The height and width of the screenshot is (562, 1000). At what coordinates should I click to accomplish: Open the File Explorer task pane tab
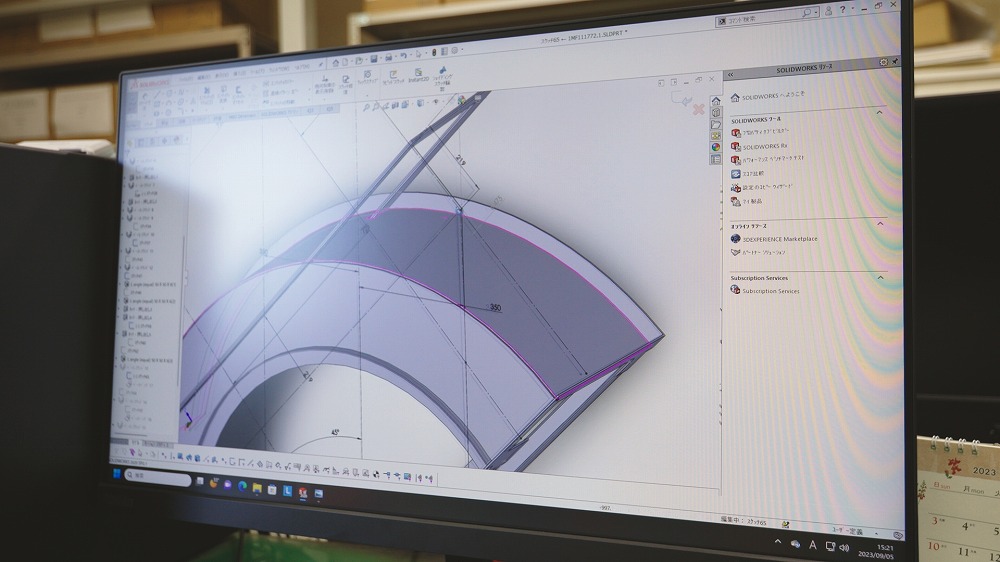[716, 124]
